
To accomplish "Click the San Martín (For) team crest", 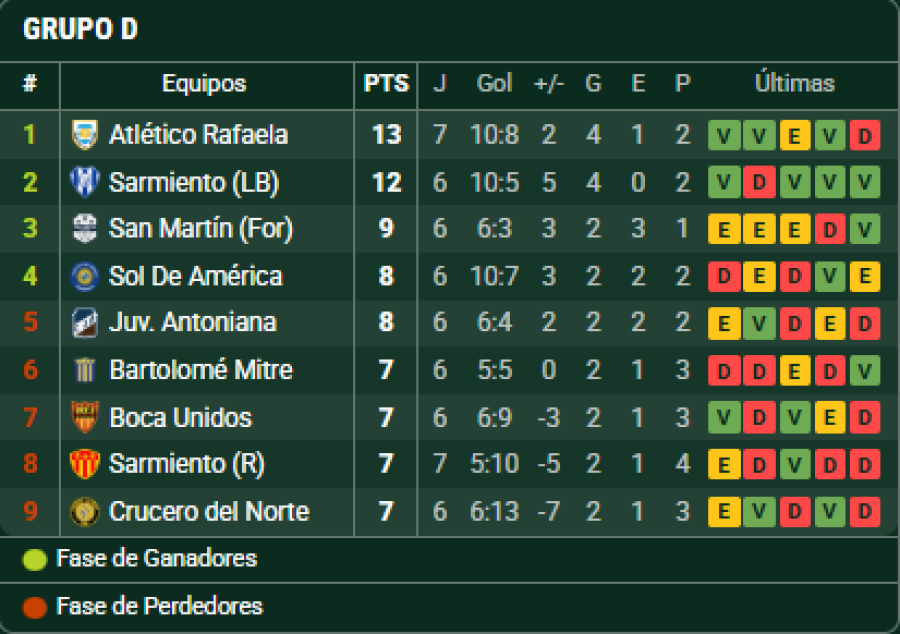I will pyautogui.click(x=85, y=229).
